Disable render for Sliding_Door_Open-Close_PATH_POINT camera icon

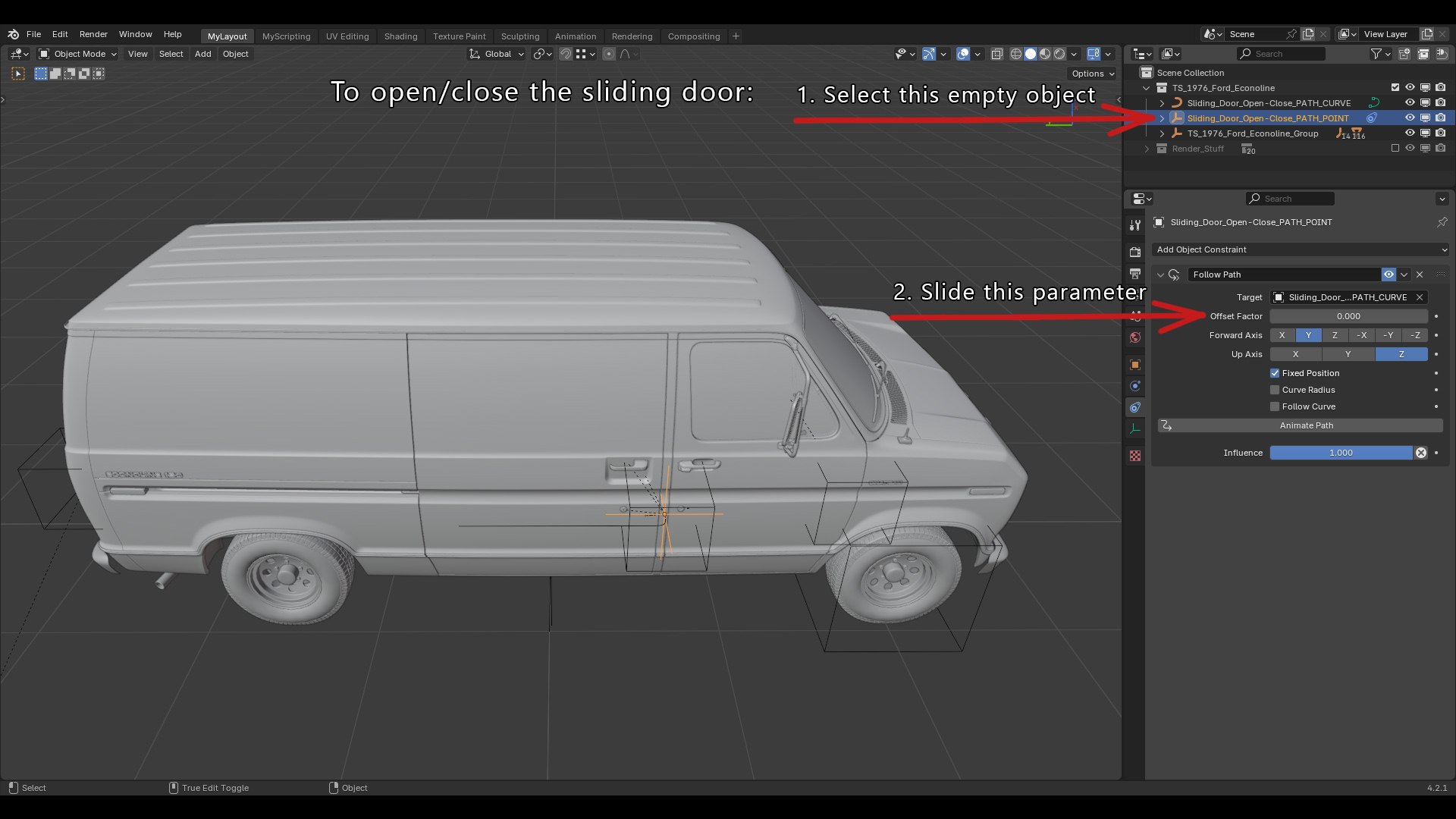tap(1441, 118)
